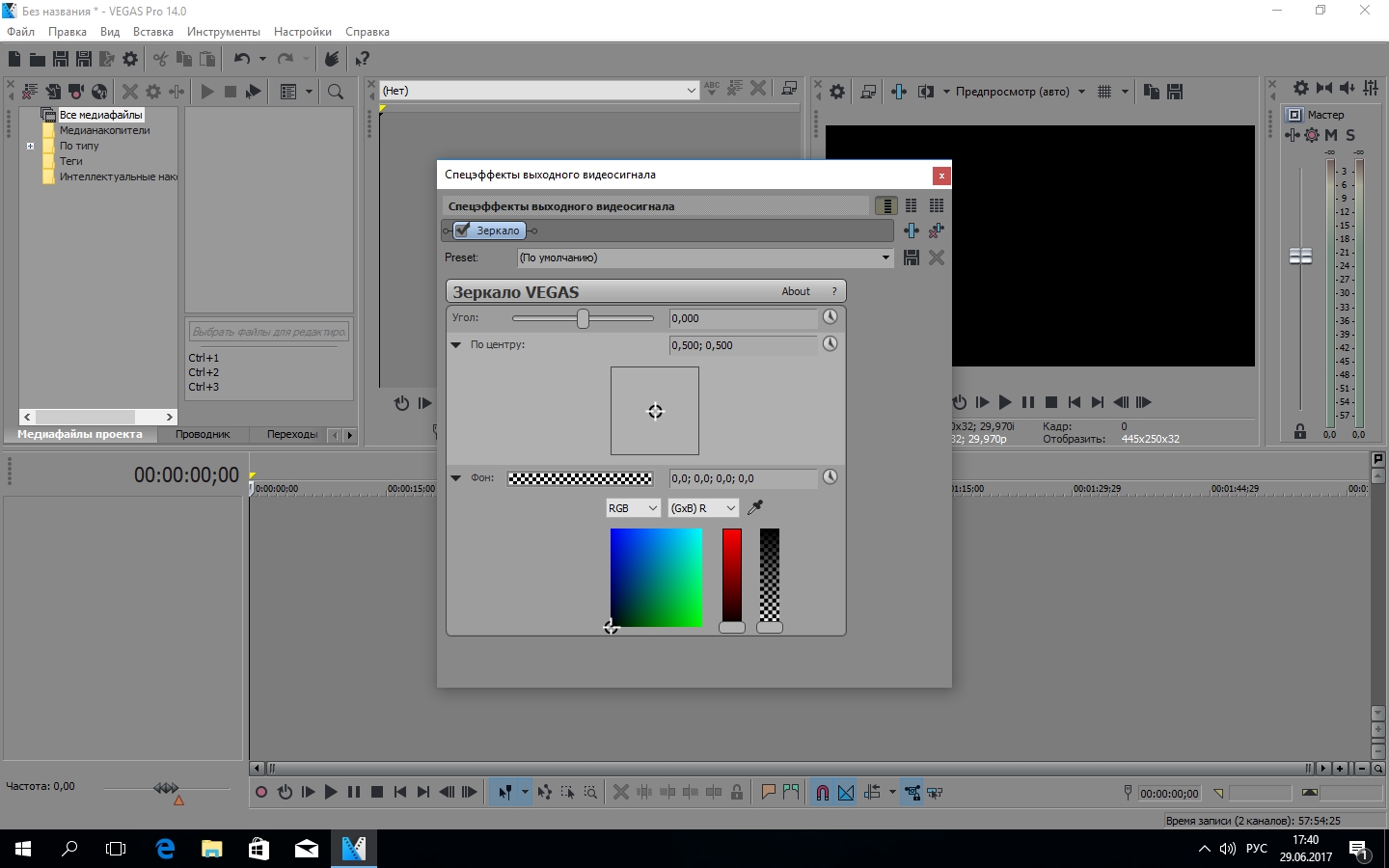Delete preset using the X icon
This screenshot has height=868, width=1389.
937,258
